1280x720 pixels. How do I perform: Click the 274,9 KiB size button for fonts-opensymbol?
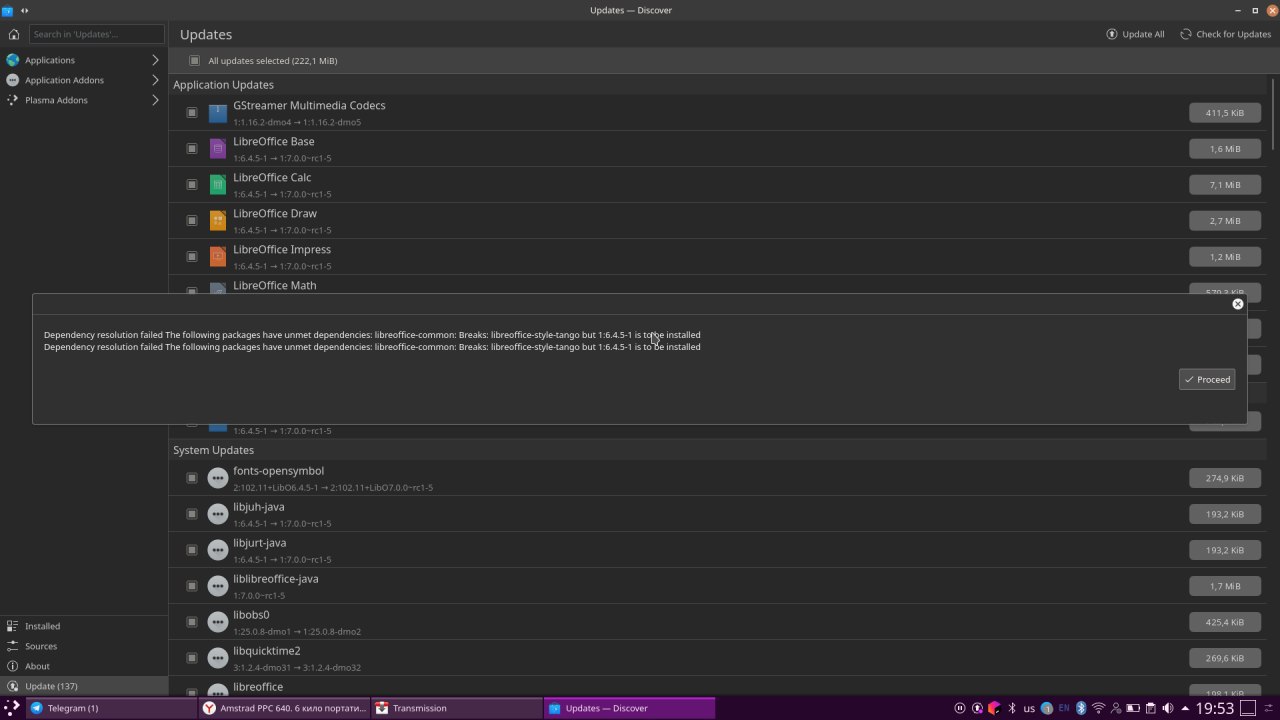(1225, 478)
